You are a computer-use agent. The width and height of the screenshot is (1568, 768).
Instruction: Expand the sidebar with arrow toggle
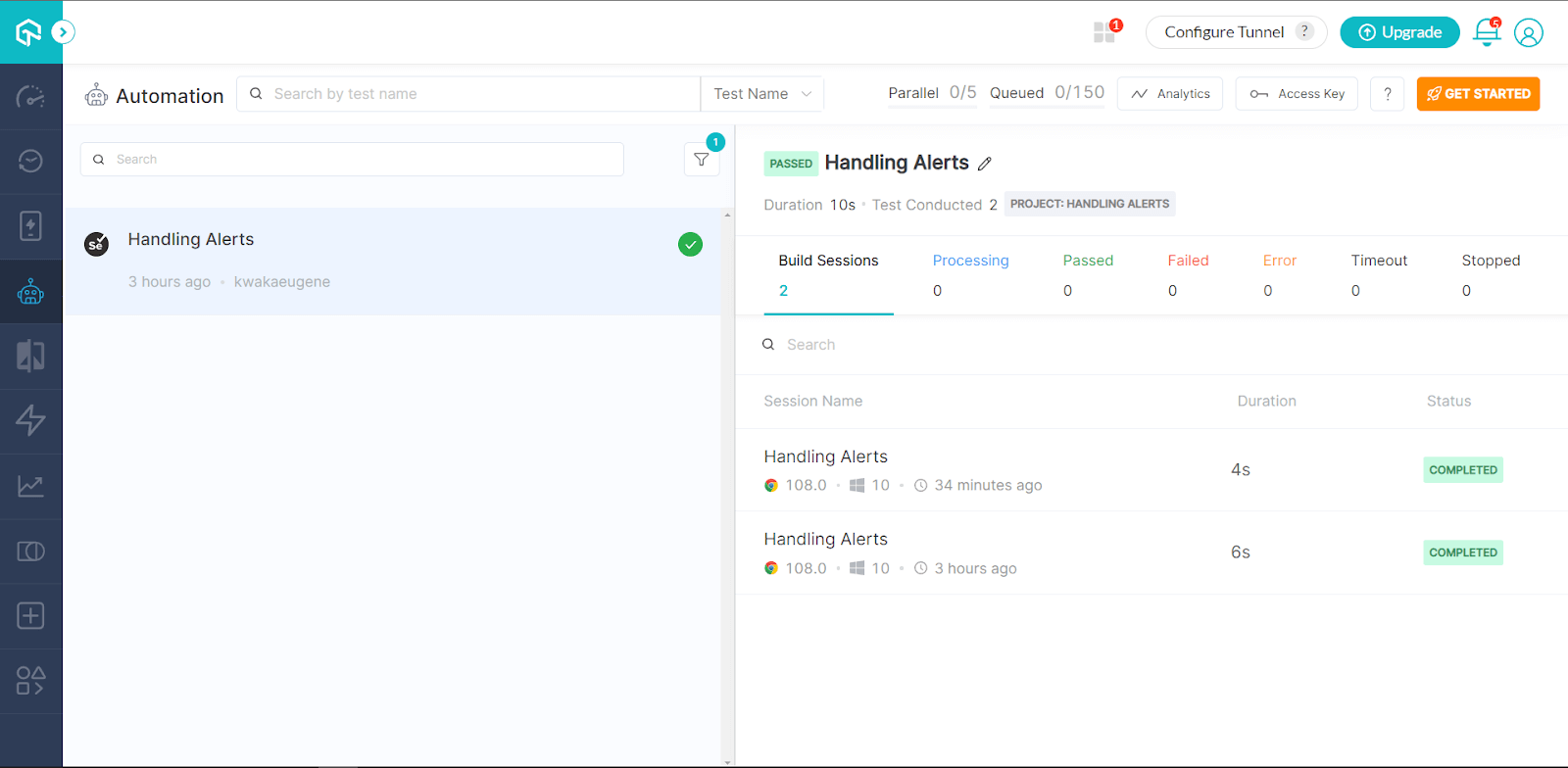(x=63, y=32)
